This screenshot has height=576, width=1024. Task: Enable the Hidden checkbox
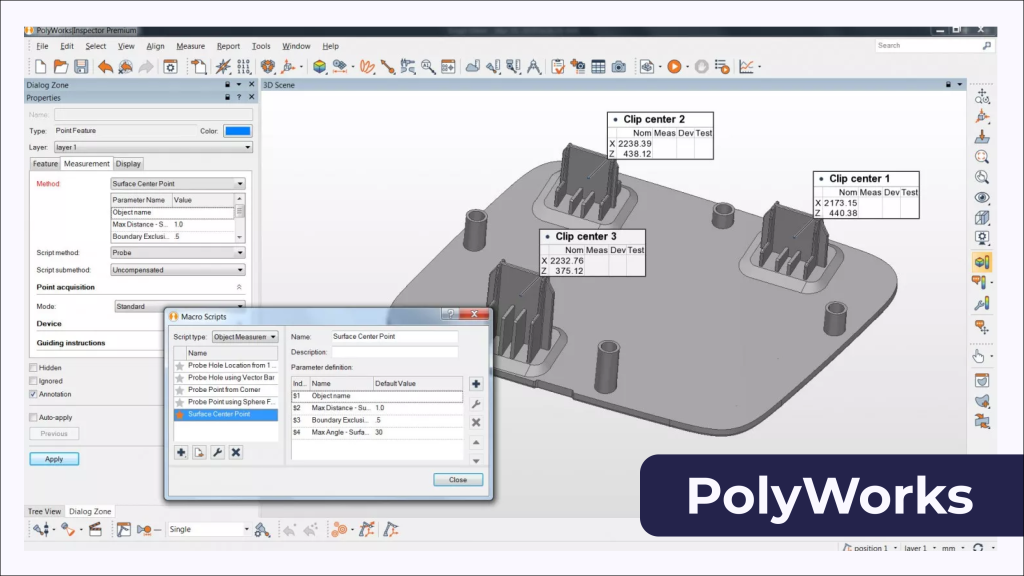(34, 368)
